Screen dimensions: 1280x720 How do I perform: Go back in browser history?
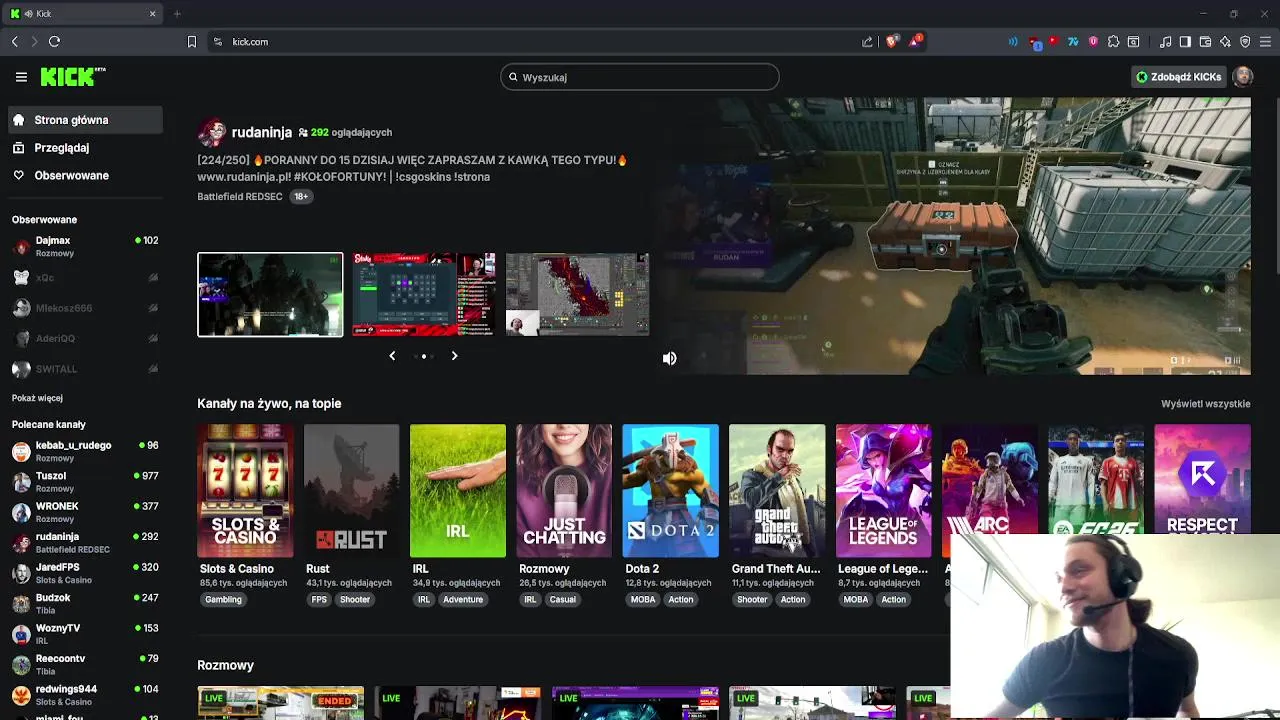pyautogui.click(x=14, y=42)
